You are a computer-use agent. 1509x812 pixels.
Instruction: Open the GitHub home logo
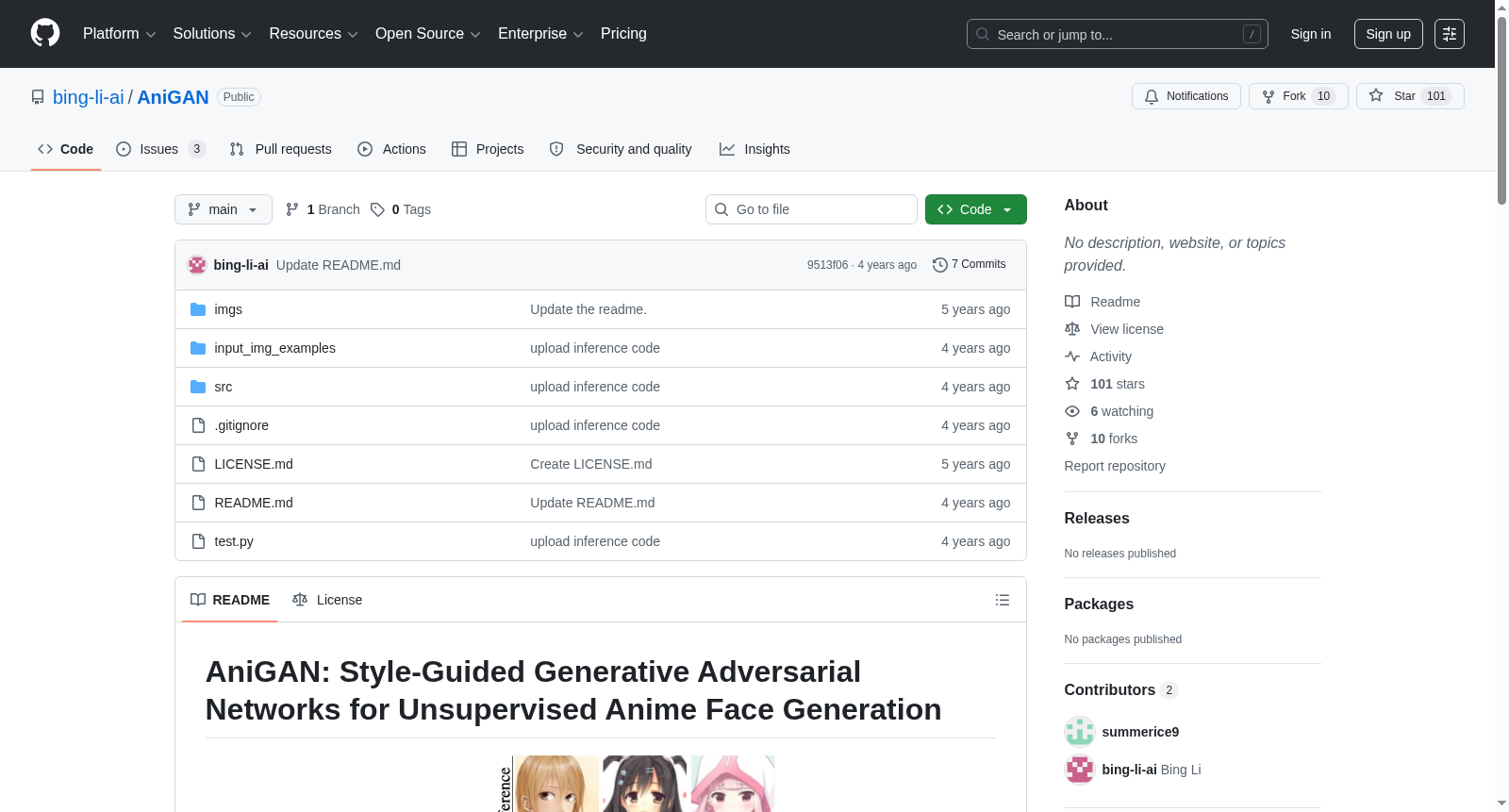pyautogui.click(x=45, y=33)
